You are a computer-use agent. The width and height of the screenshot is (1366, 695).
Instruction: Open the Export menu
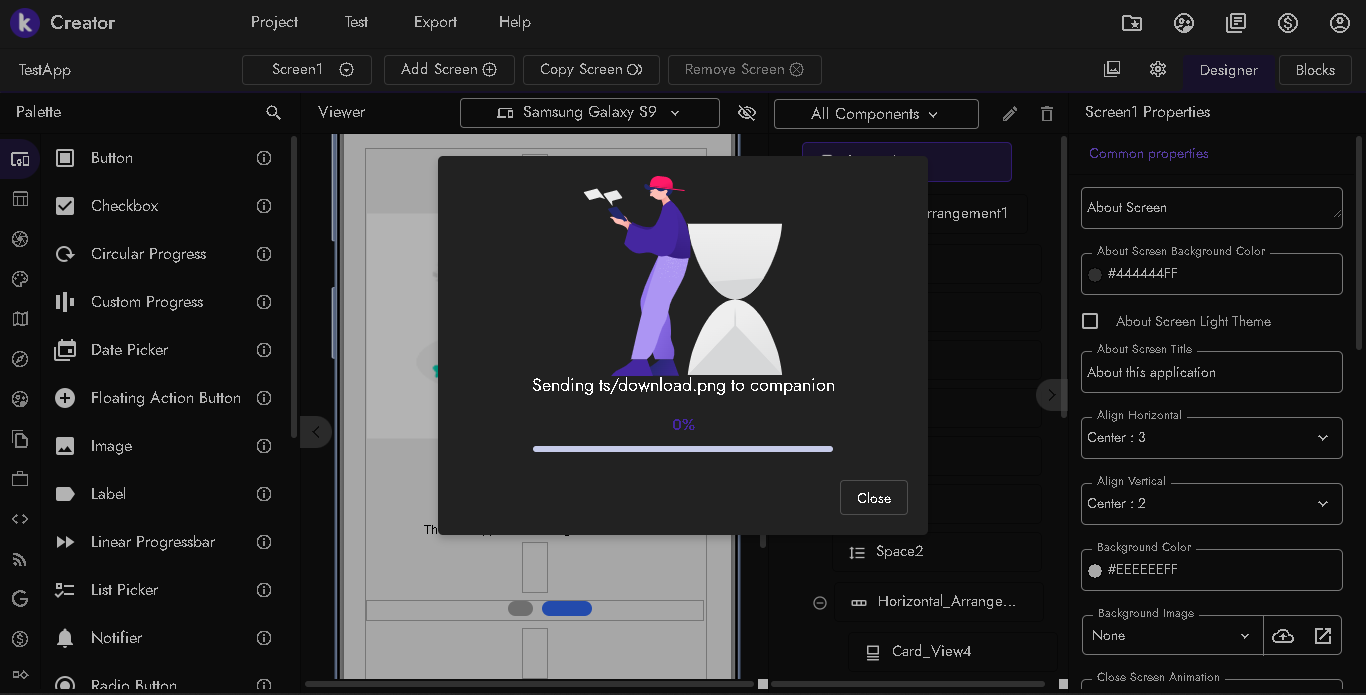click(435, 22)
